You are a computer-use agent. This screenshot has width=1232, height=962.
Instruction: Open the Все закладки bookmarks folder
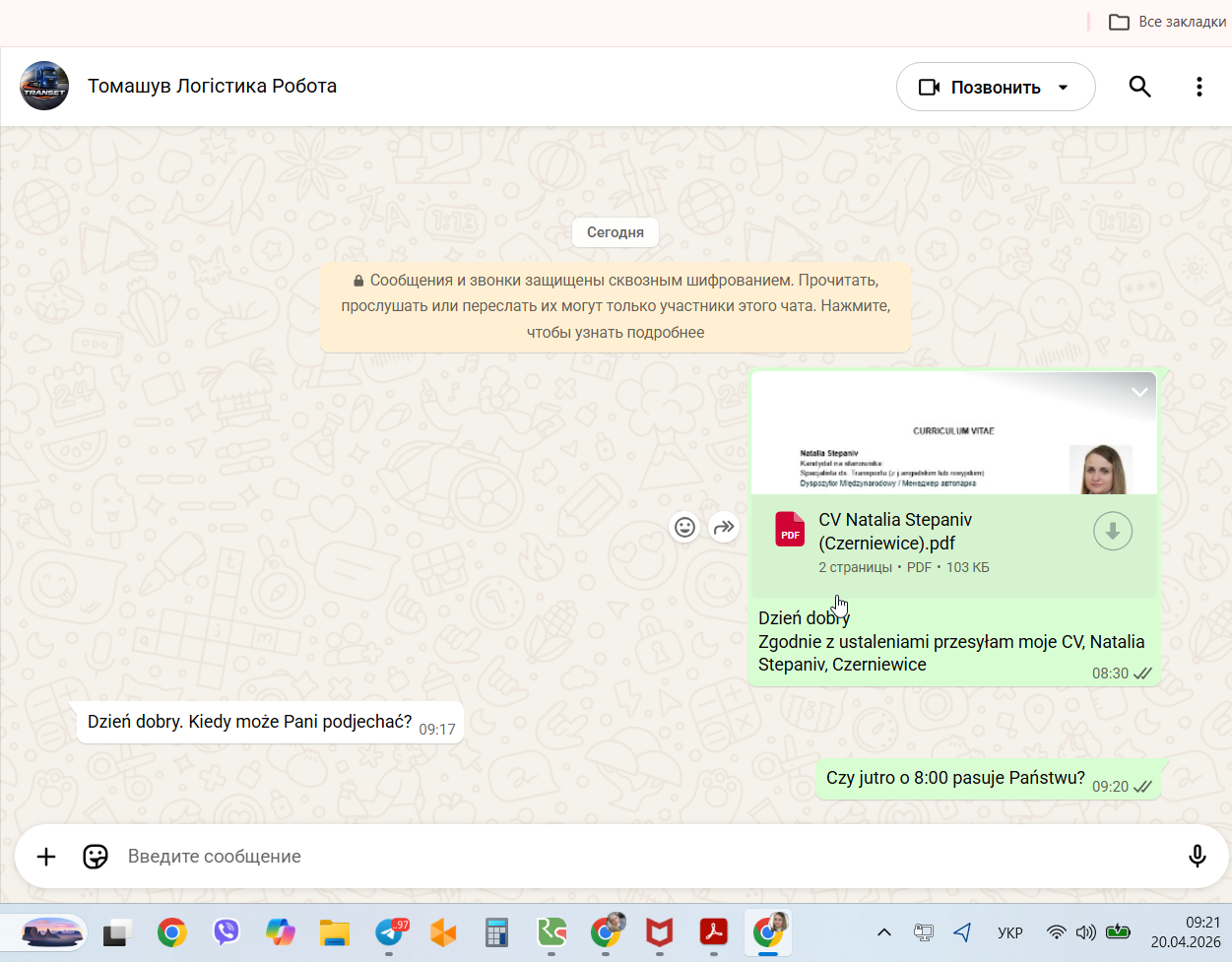click(1167, 22)
